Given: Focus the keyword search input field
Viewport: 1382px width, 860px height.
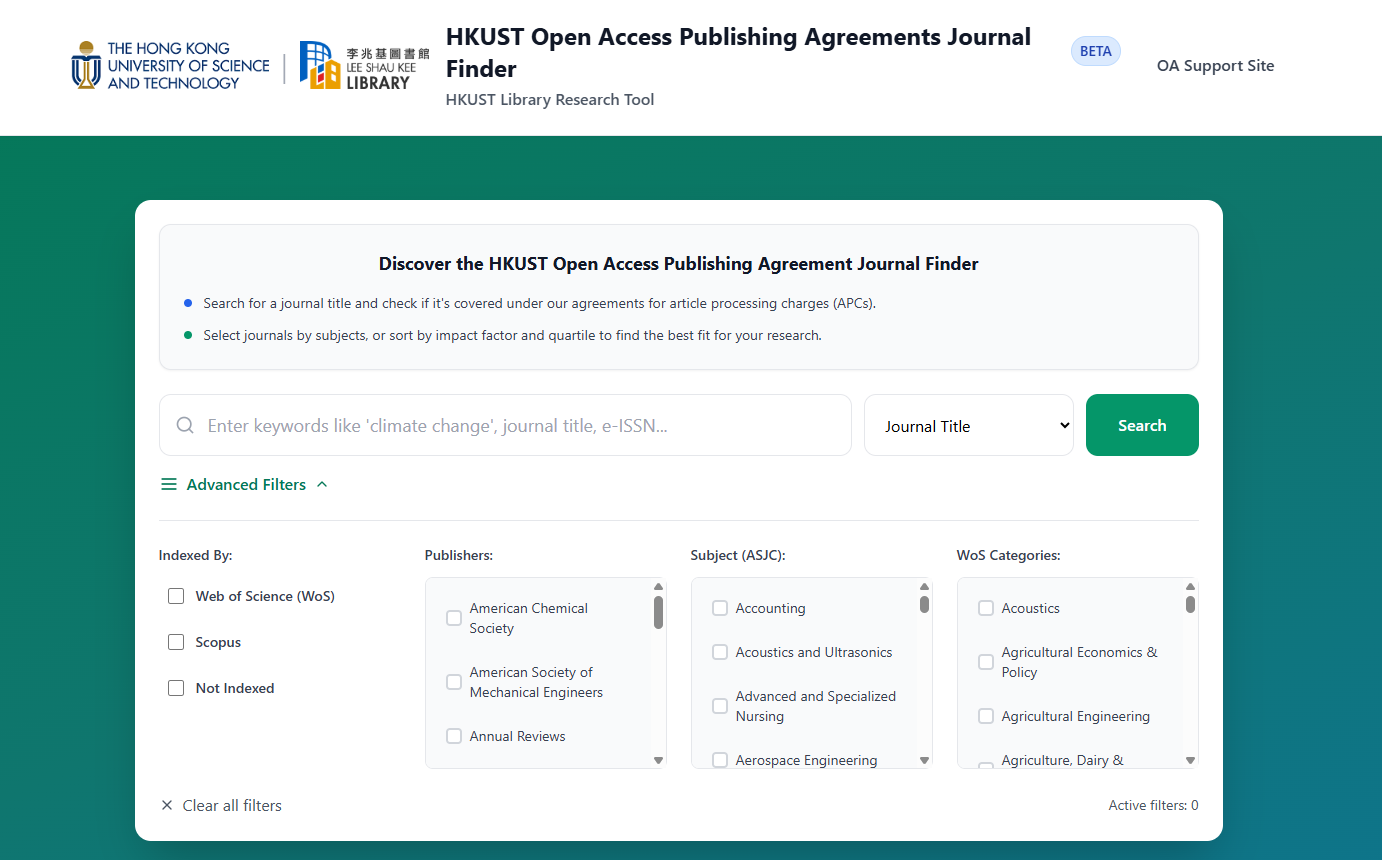Looking at the screenshot, I should pyautogui.click(x=520, y=426).
